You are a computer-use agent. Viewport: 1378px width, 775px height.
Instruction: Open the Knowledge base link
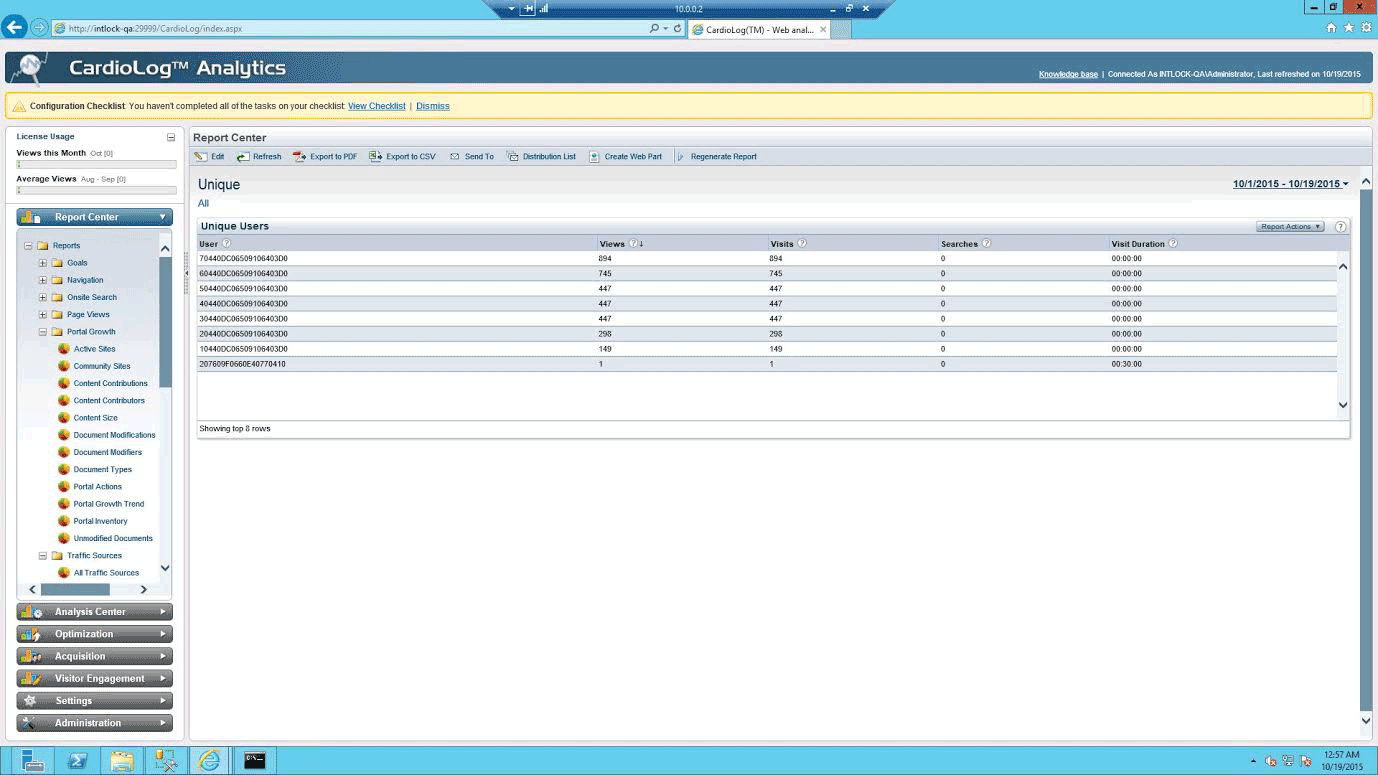pos(1068,74)
